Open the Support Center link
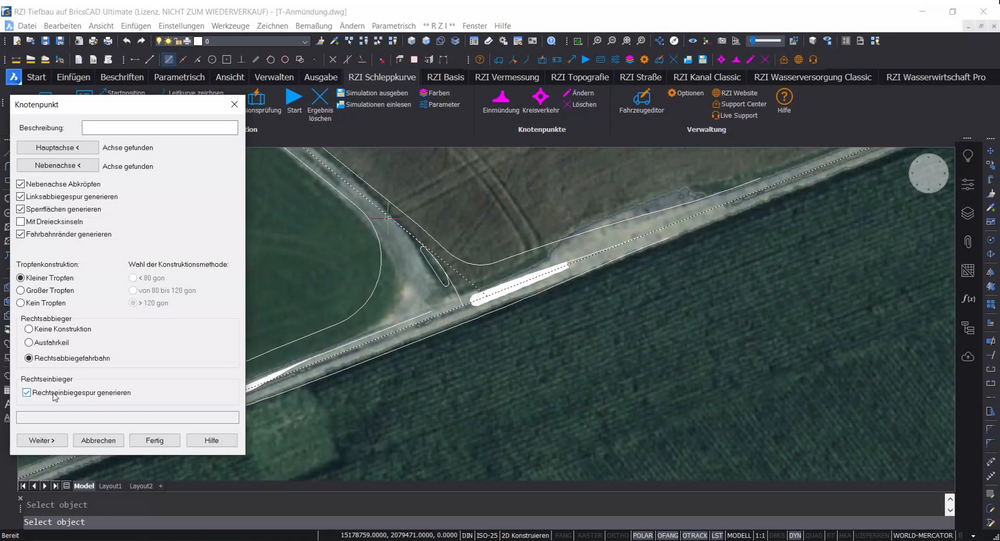Screen dimensions: 1000x541 point(739,104)
